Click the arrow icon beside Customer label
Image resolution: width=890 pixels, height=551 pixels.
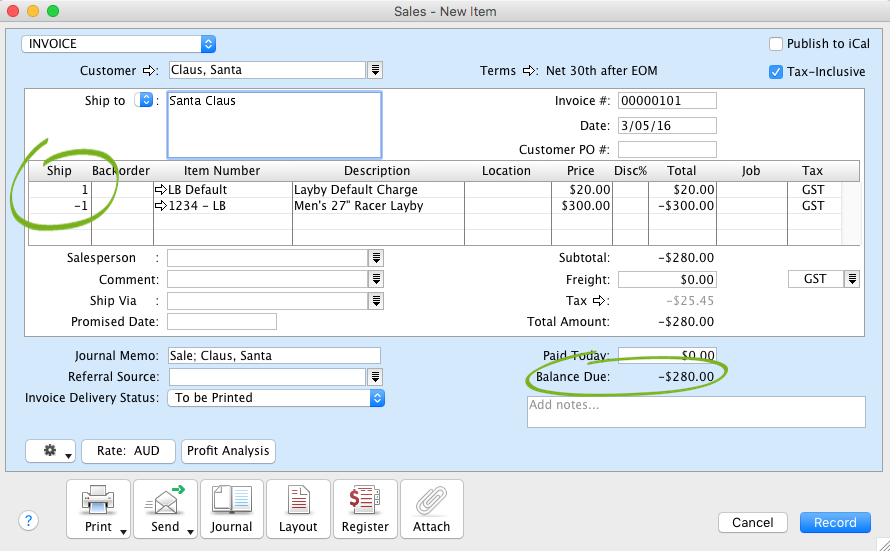(x=150, y=71)
